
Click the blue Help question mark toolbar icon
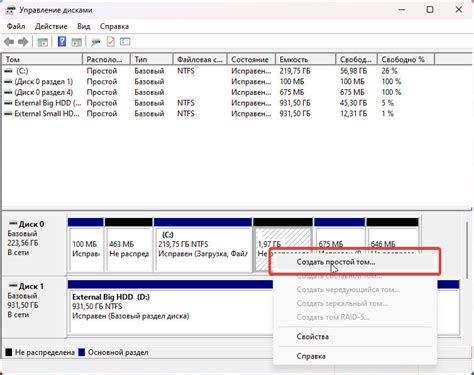click(x=62, y=42)
